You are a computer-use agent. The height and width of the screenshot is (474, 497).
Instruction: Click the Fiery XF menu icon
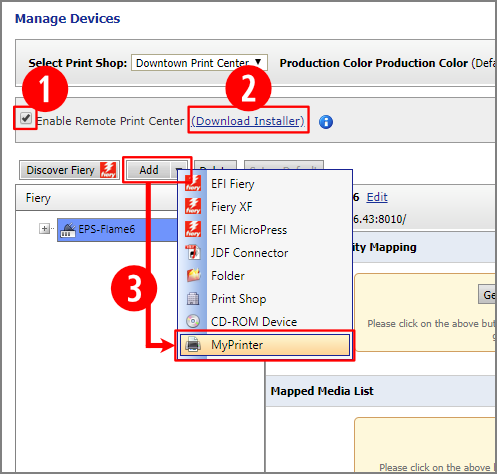193,206
